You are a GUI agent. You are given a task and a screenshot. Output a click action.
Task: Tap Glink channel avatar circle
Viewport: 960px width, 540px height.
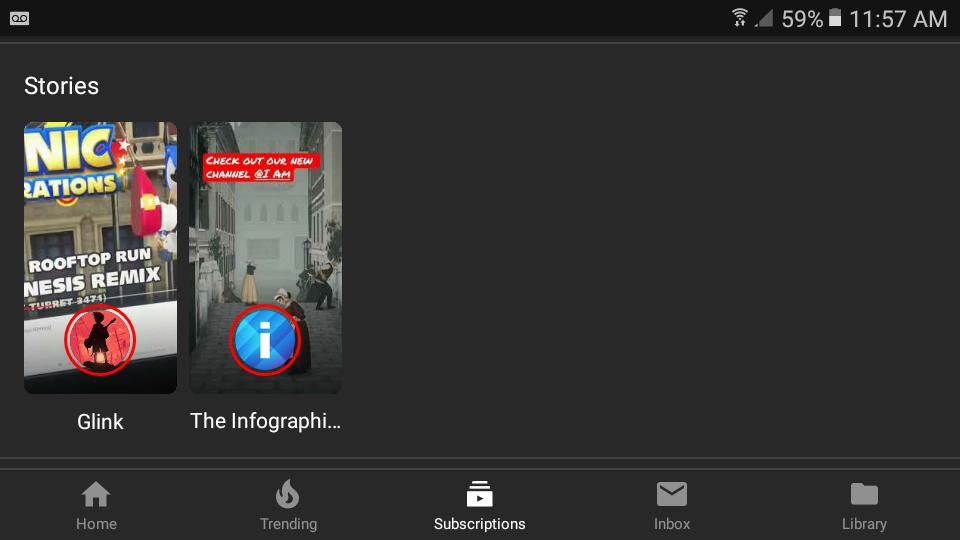(100, 340)
